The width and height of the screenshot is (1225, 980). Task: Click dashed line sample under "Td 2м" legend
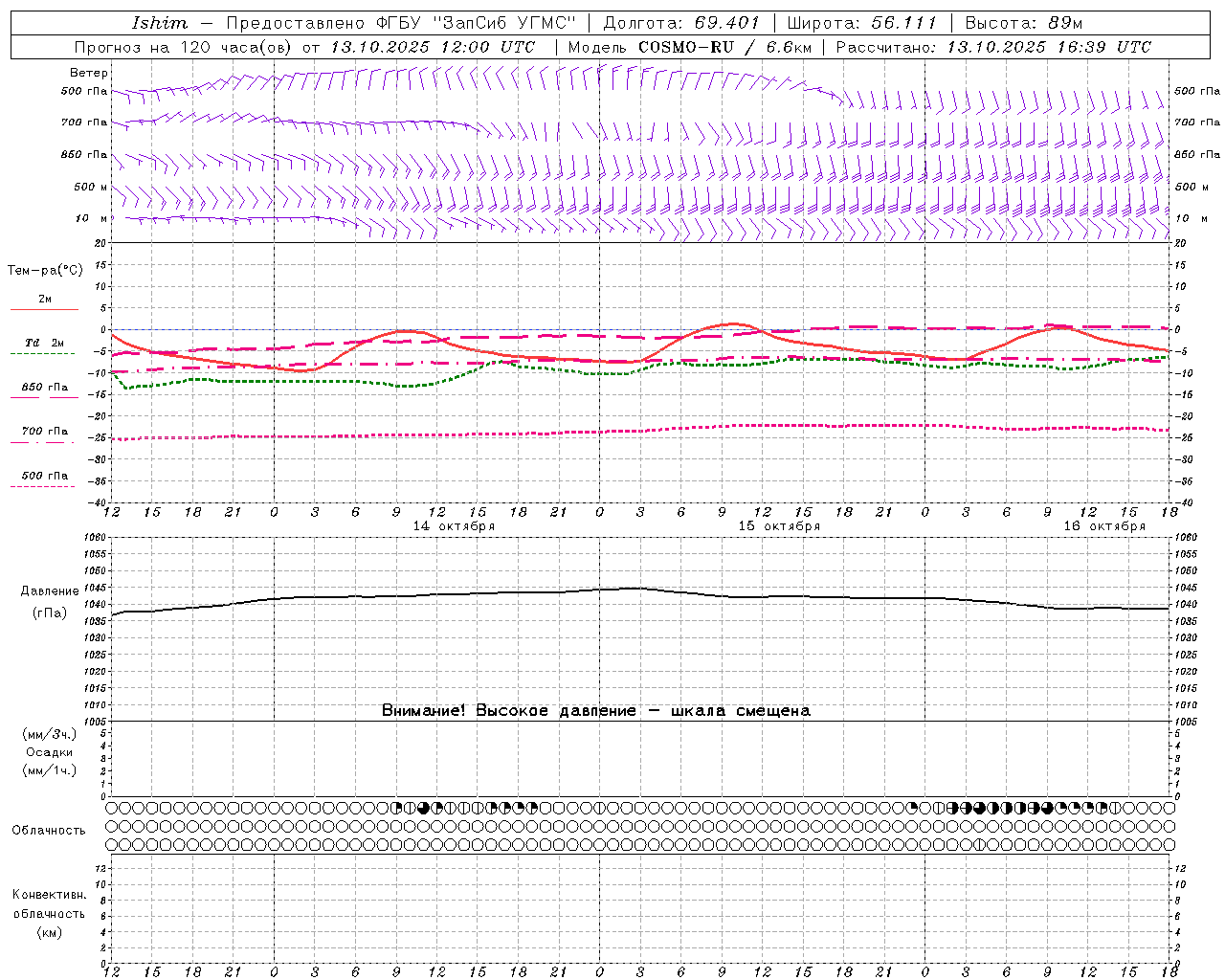point(43,354)
